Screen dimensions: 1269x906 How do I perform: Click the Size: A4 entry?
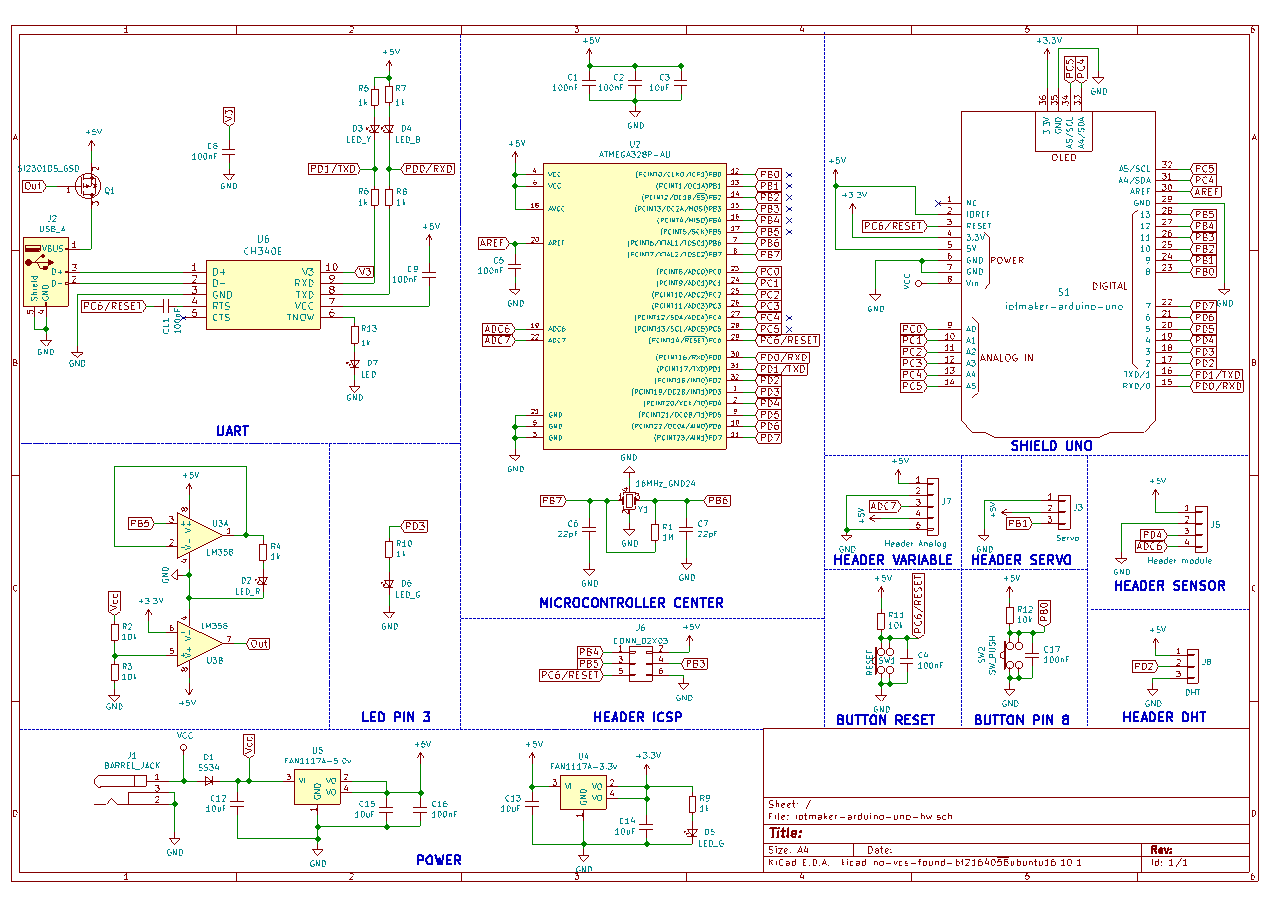788,848
